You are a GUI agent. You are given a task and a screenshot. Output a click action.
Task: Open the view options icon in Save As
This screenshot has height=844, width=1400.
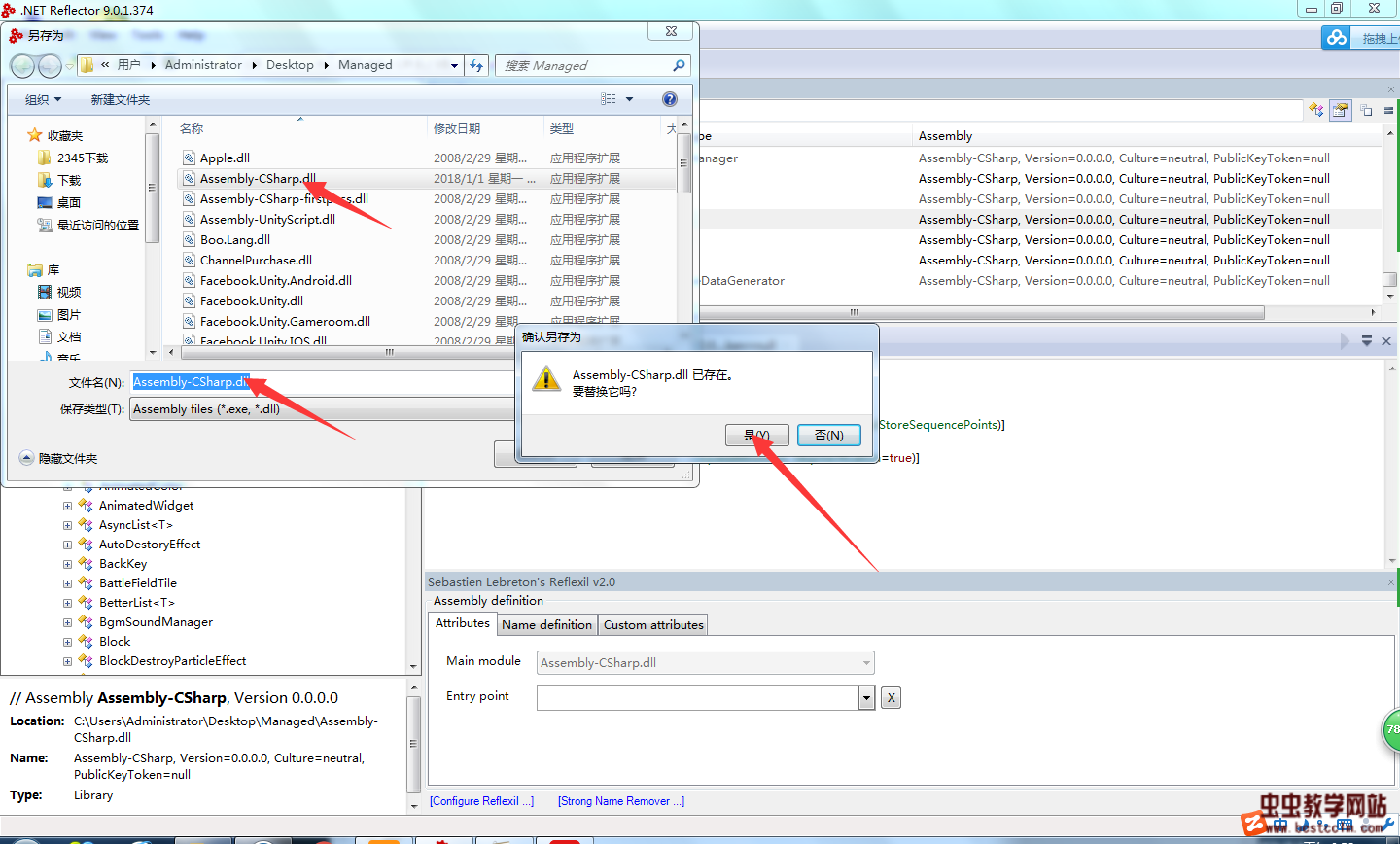click(x=609, y=99)
